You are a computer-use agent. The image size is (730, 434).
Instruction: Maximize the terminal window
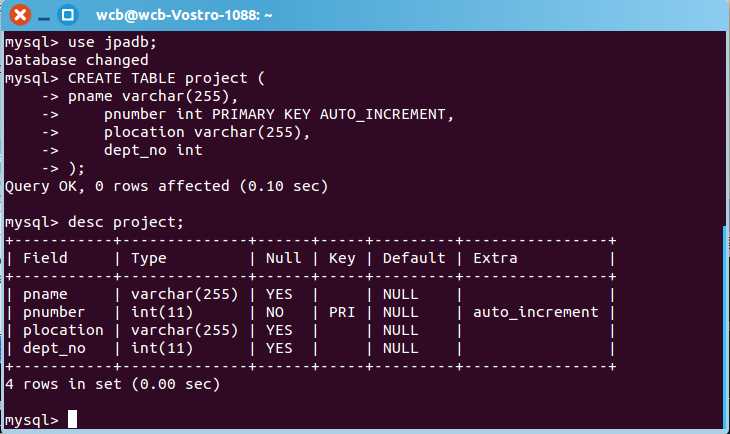(68, 15)
